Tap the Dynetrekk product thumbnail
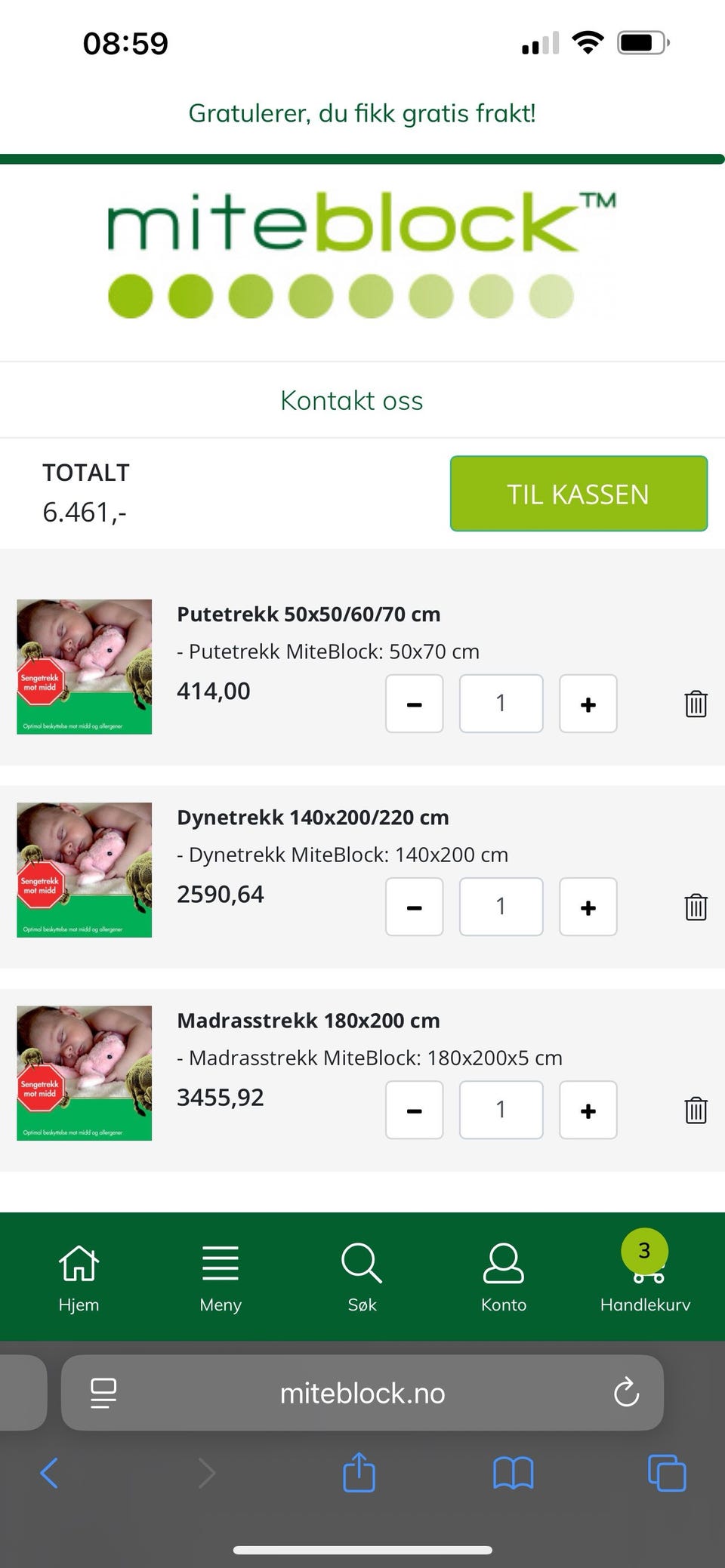This screenshot has height=1568, width=725. (84, 870)
